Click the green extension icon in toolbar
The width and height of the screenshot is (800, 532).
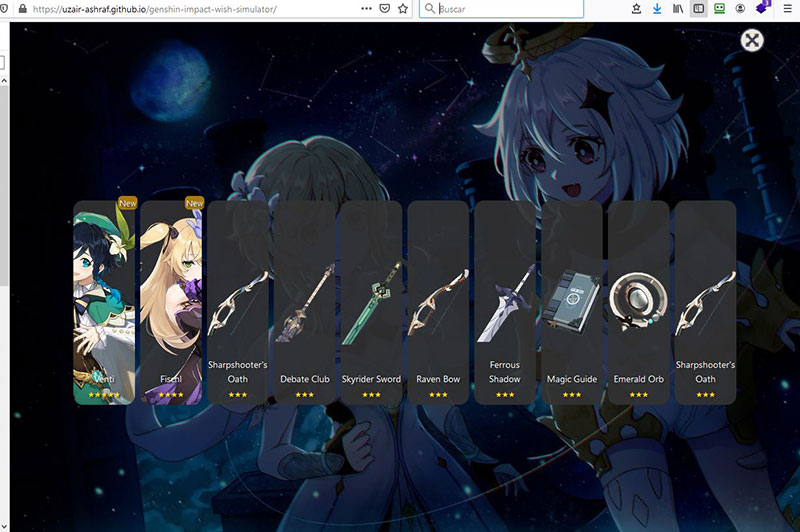tap(719, 9)
